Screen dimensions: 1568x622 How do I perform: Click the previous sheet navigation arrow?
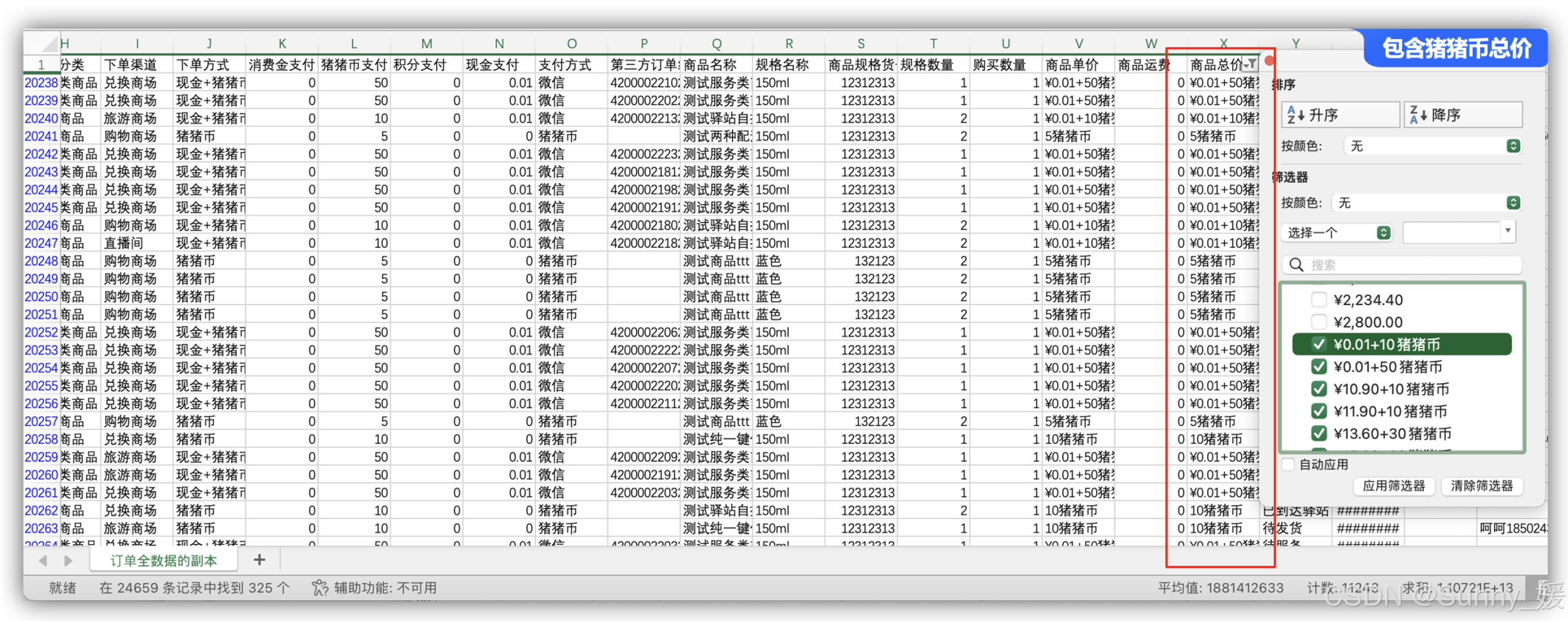(x=43, y=560)
